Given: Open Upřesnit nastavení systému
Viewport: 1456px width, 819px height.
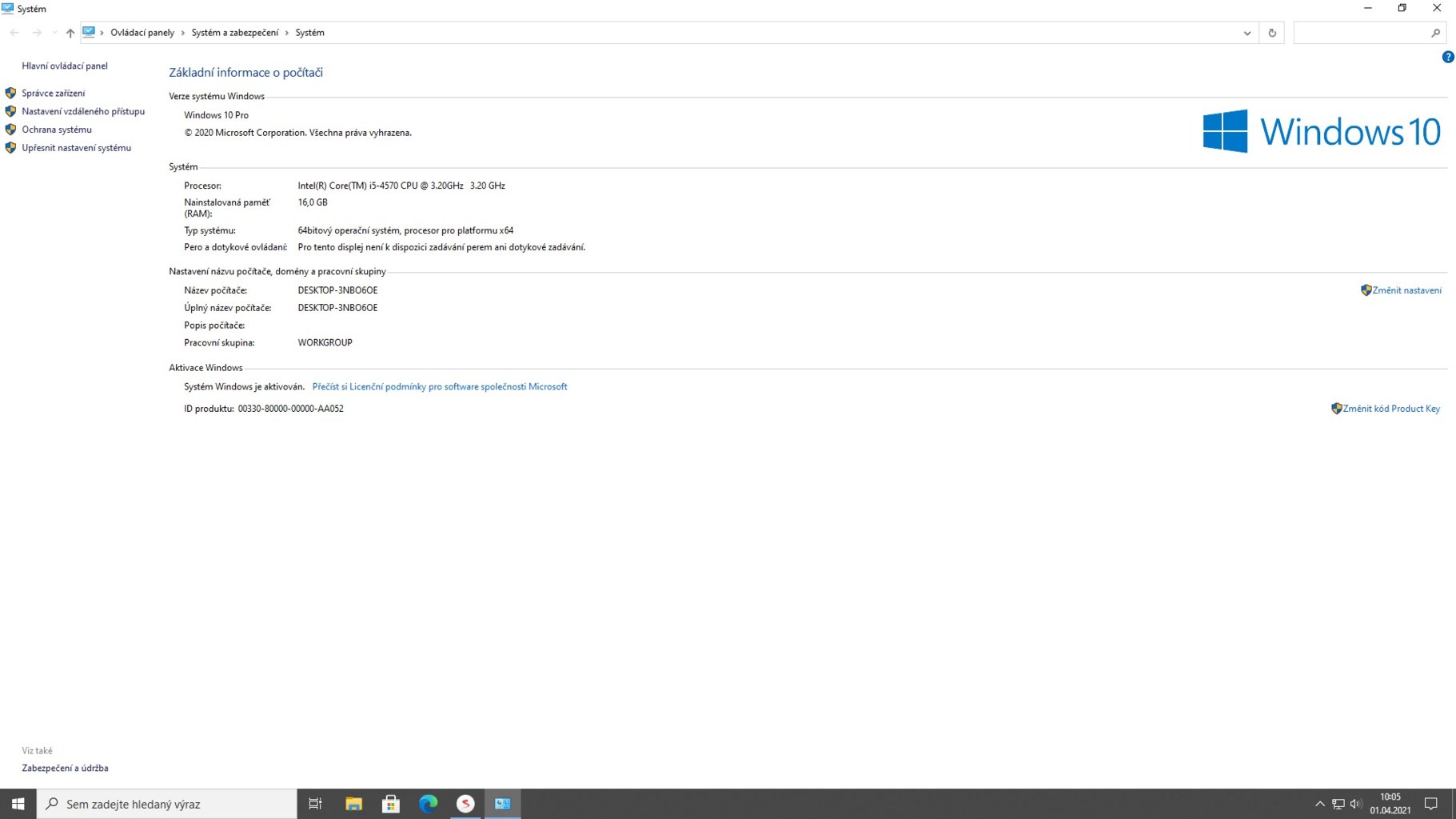Looking at the screenshot, I should tap(77, 148).
